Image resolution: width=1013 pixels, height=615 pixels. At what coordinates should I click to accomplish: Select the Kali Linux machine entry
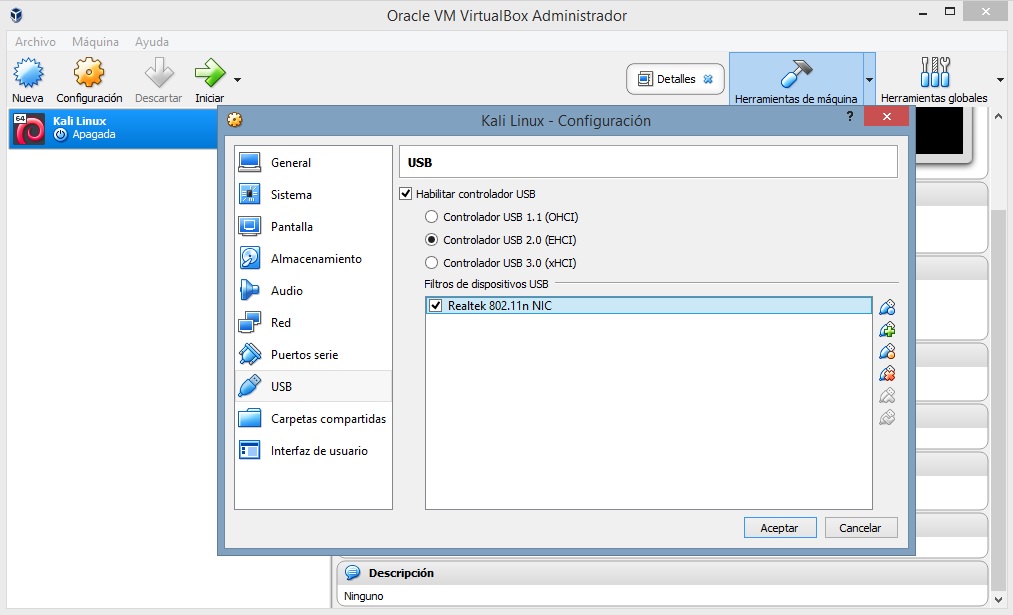[100, 128]
